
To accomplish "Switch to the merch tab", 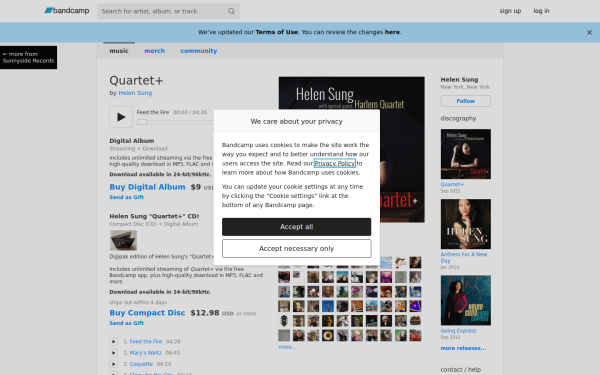I will (155, 51).
